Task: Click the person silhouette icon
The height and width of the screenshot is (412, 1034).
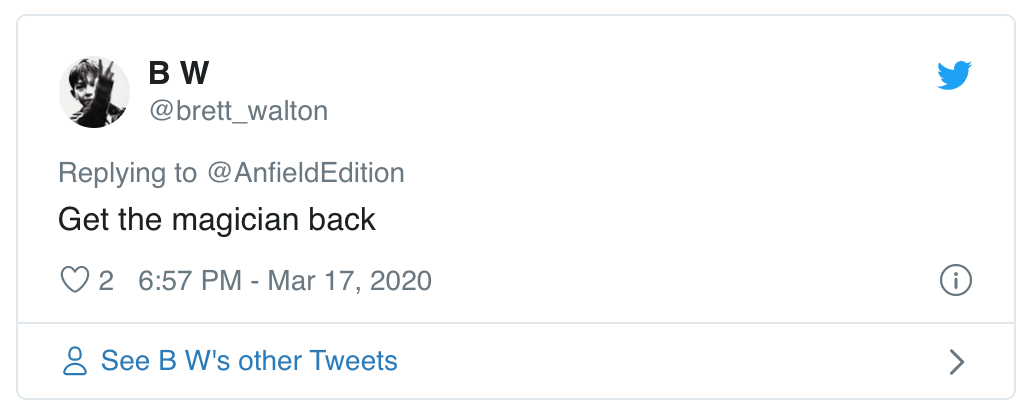Action: (x=75, y=361)
